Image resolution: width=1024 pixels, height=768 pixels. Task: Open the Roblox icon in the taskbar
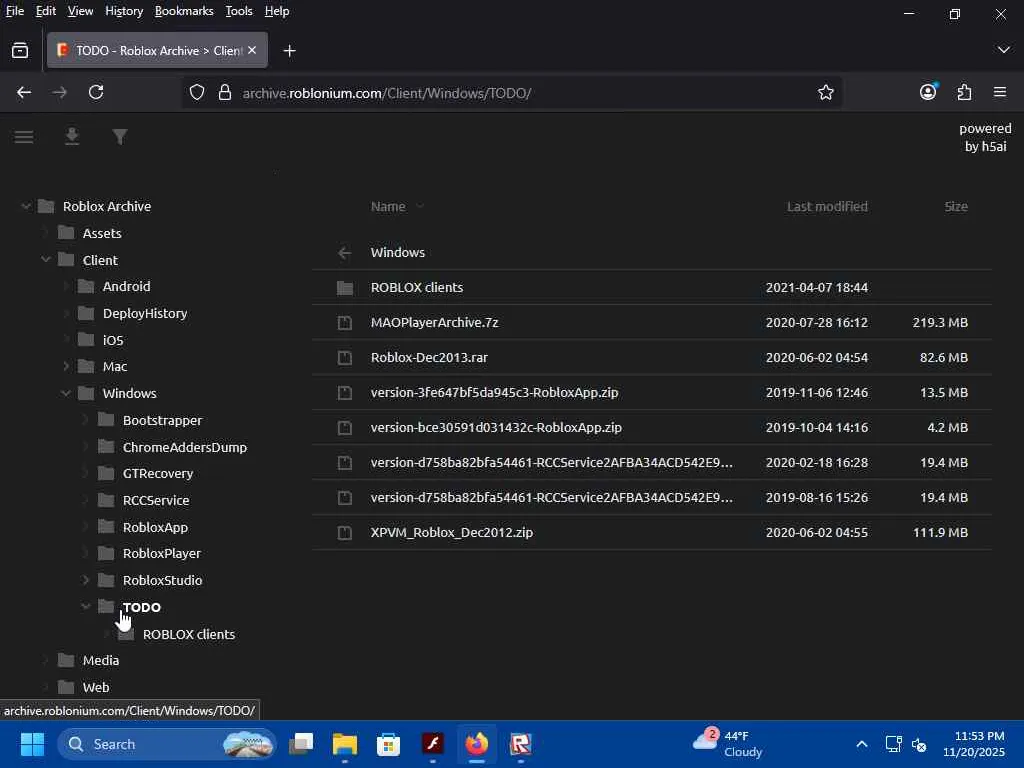[520, 744]
